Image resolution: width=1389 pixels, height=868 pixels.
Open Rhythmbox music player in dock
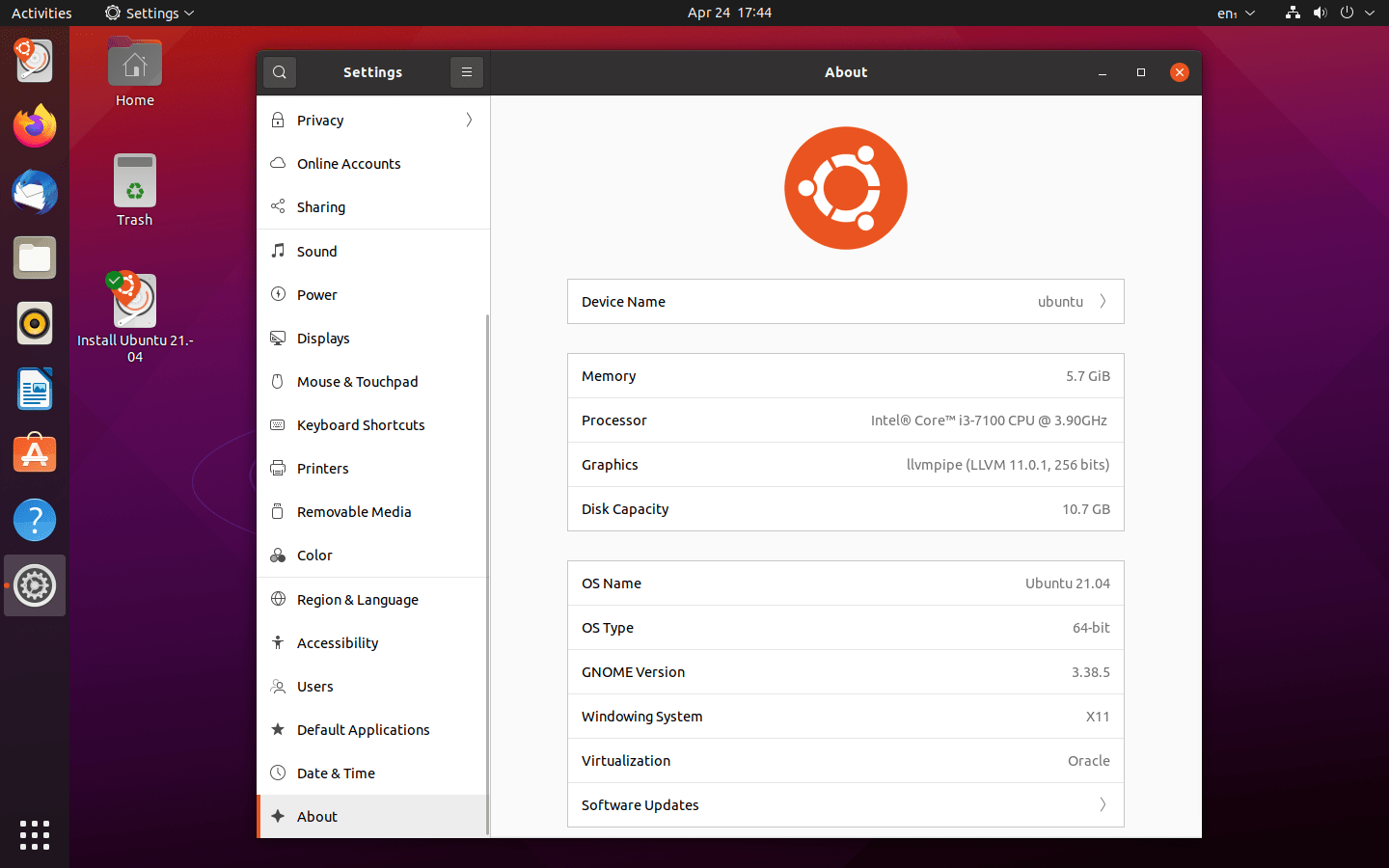click(35, 324)
